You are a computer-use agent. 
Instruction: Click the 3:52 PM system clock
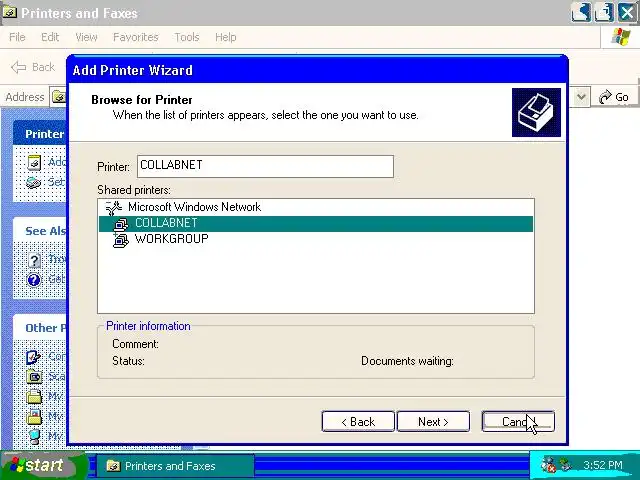602,465
